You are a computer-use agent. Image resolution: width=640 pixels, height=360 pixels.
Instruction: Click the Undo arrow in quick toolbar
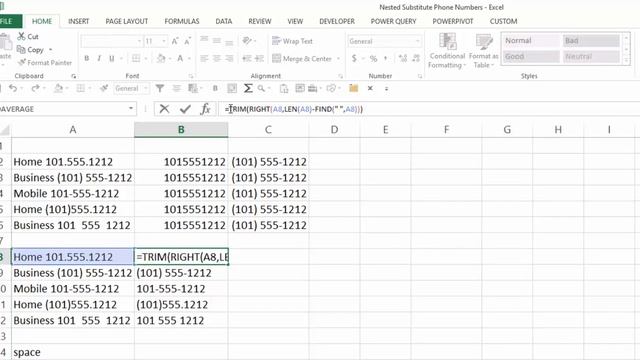[x=13, y=88]
